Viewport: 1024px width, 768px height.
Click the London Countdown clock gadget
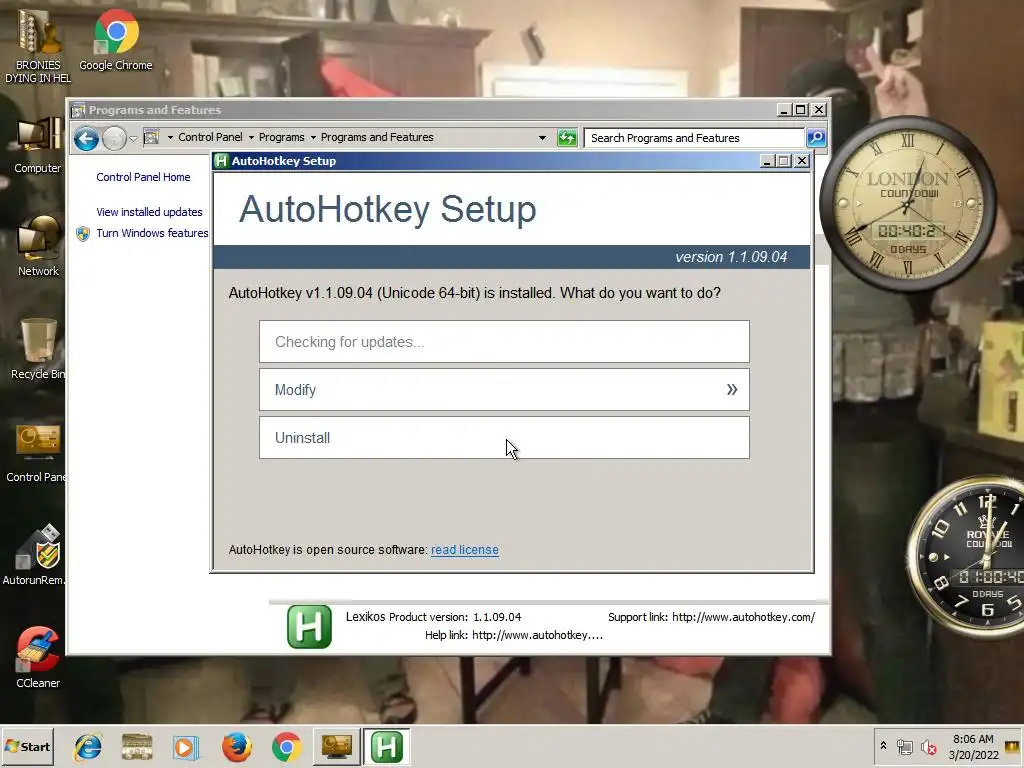tap(908, 204)
